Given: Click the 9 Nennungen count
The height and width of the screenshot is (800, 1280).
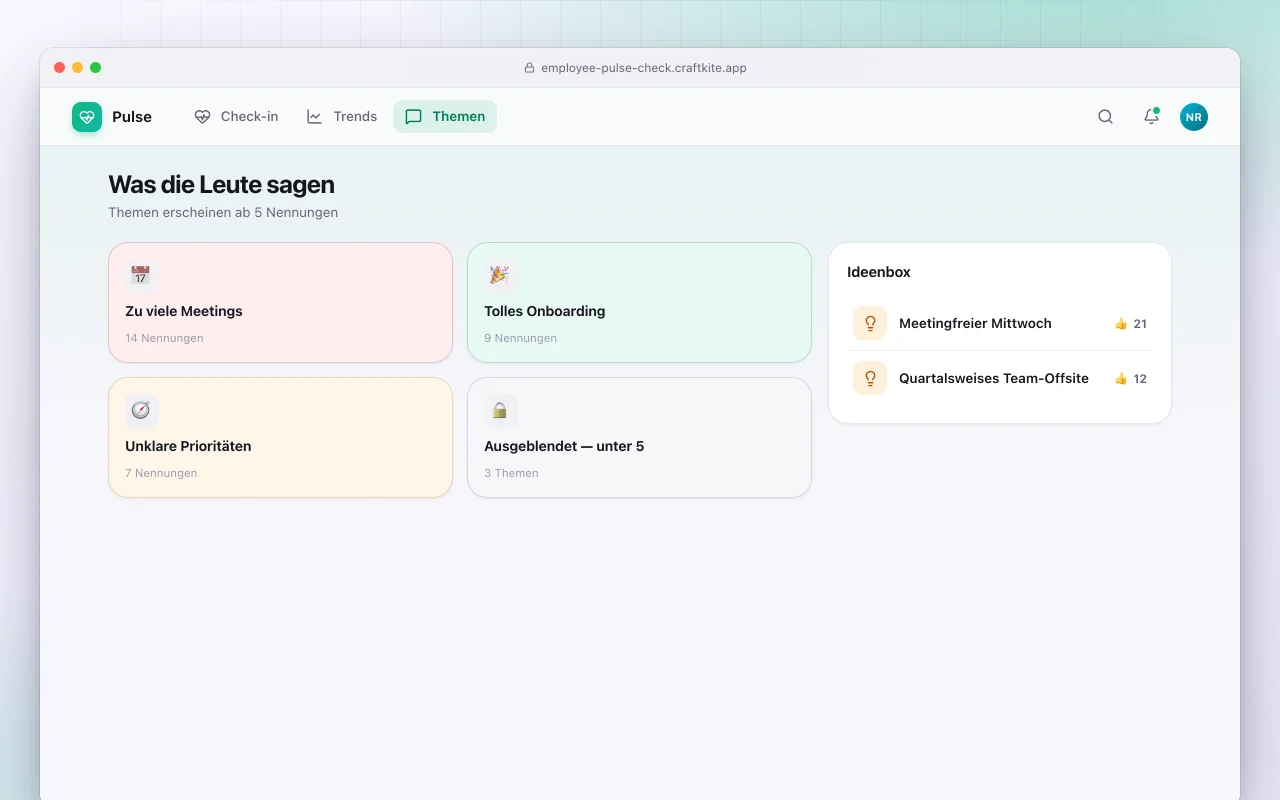Looking at the screenshot, I should 521,338.
